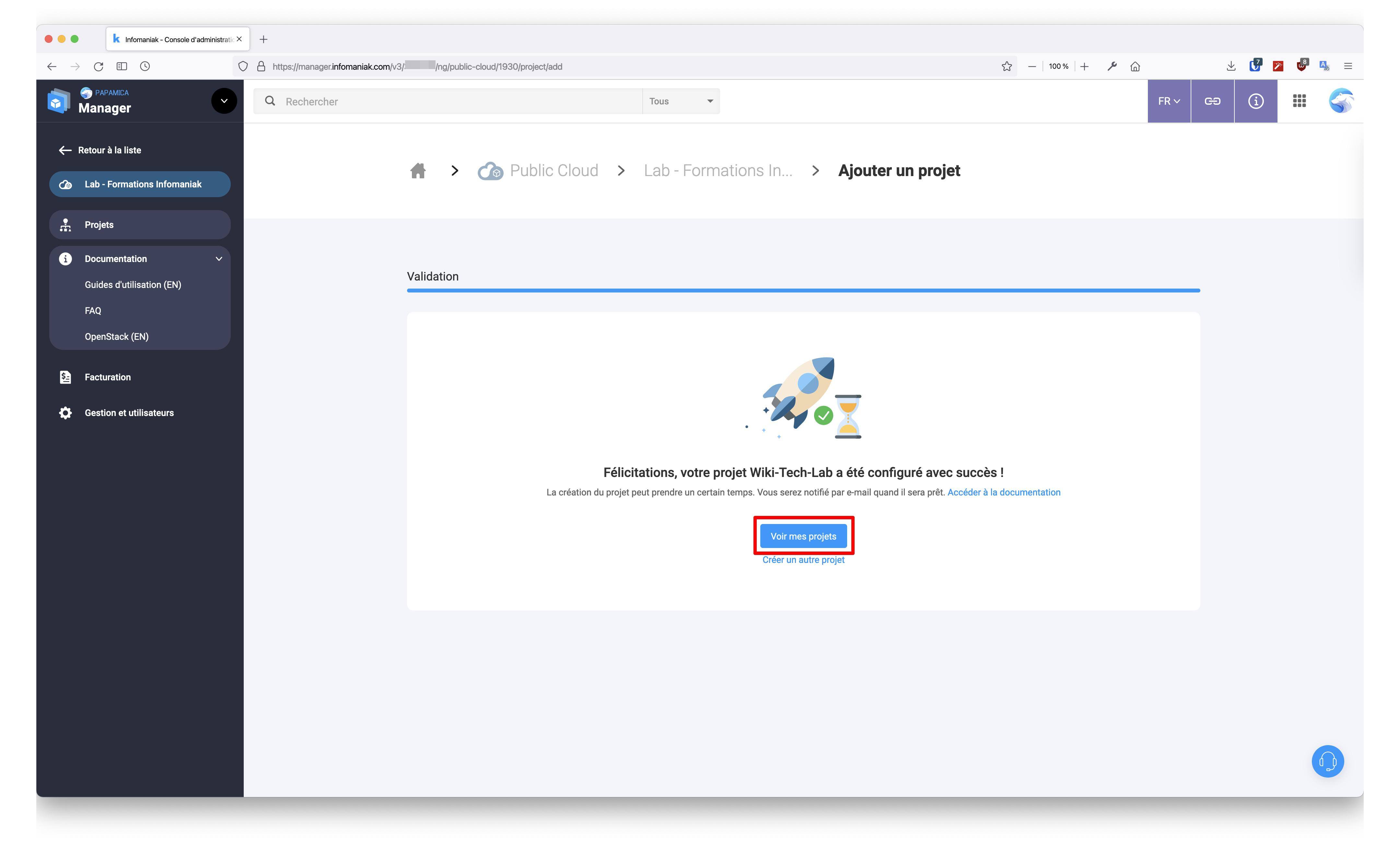Screen dimensions: 1400x845
Task: Click the apps grid icon in header
Action: pos(1299,101)
